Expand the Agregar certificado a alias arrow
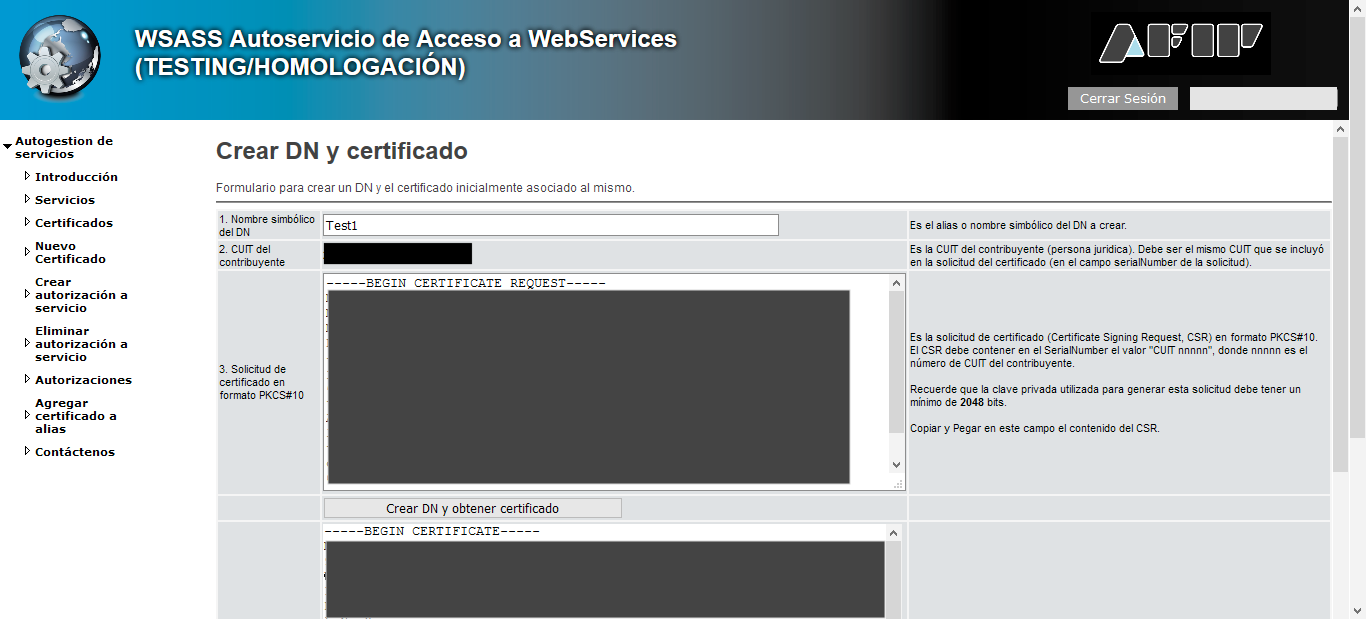Image resolution: width=1366 pixels, height=632 pixels. coord(27,415)
